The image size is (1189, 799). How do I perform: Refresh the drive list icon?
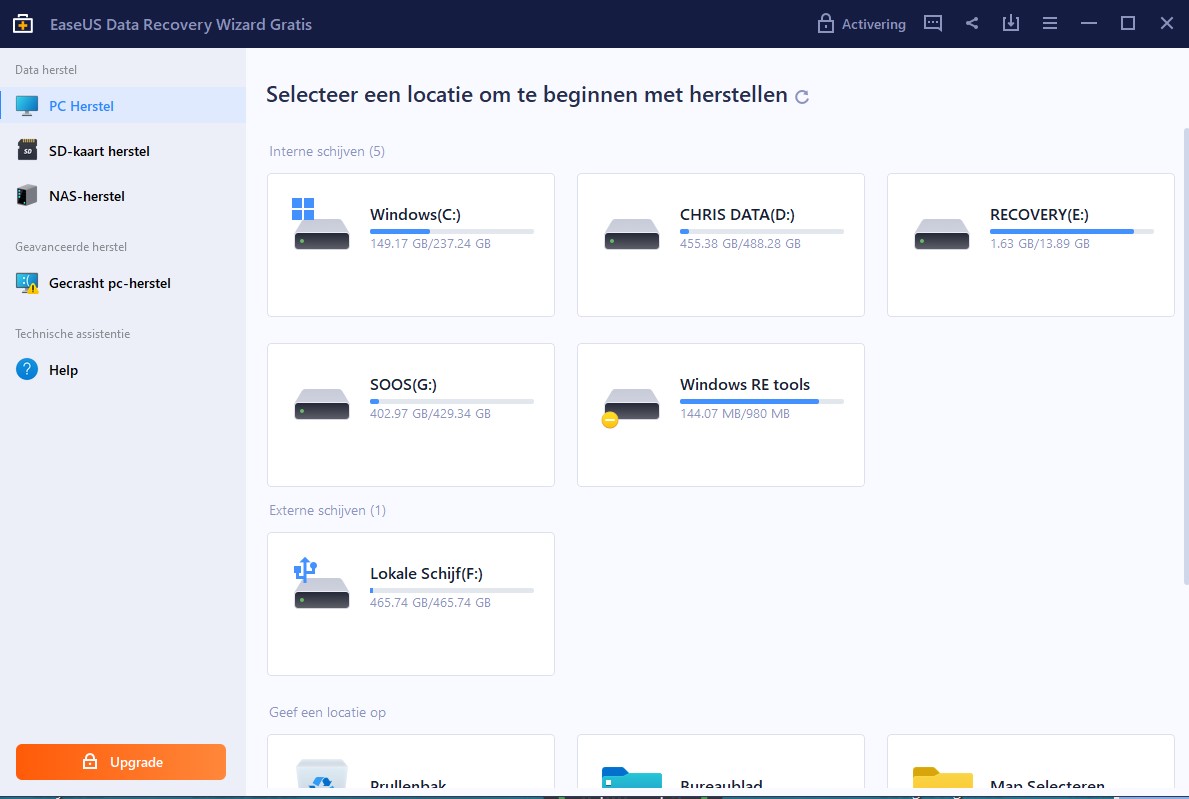(x=802, y=96)
